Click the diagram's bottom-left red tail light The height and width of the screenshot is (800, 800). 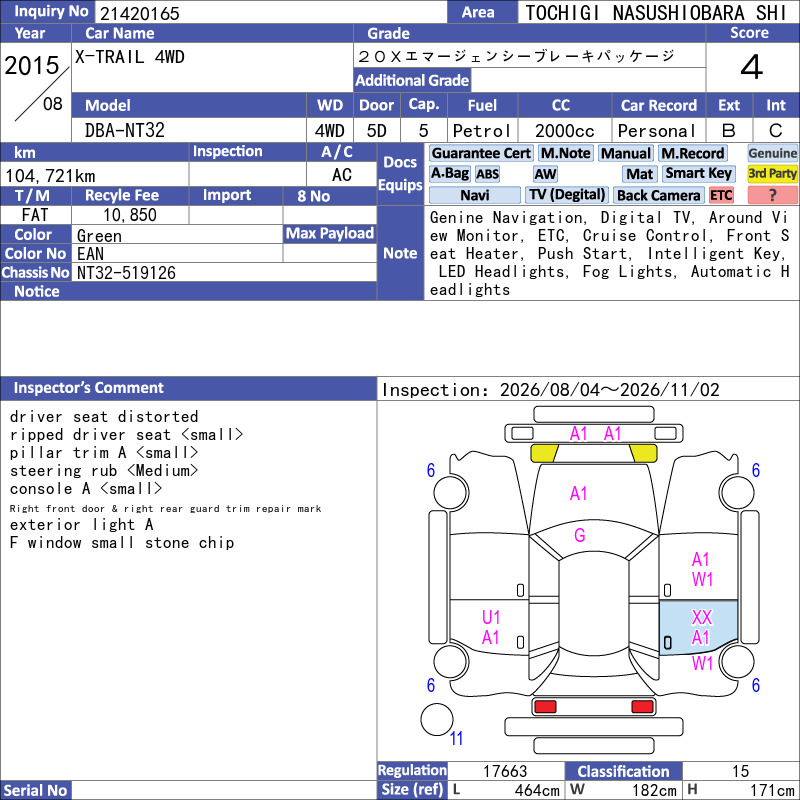tap(545, 707)
